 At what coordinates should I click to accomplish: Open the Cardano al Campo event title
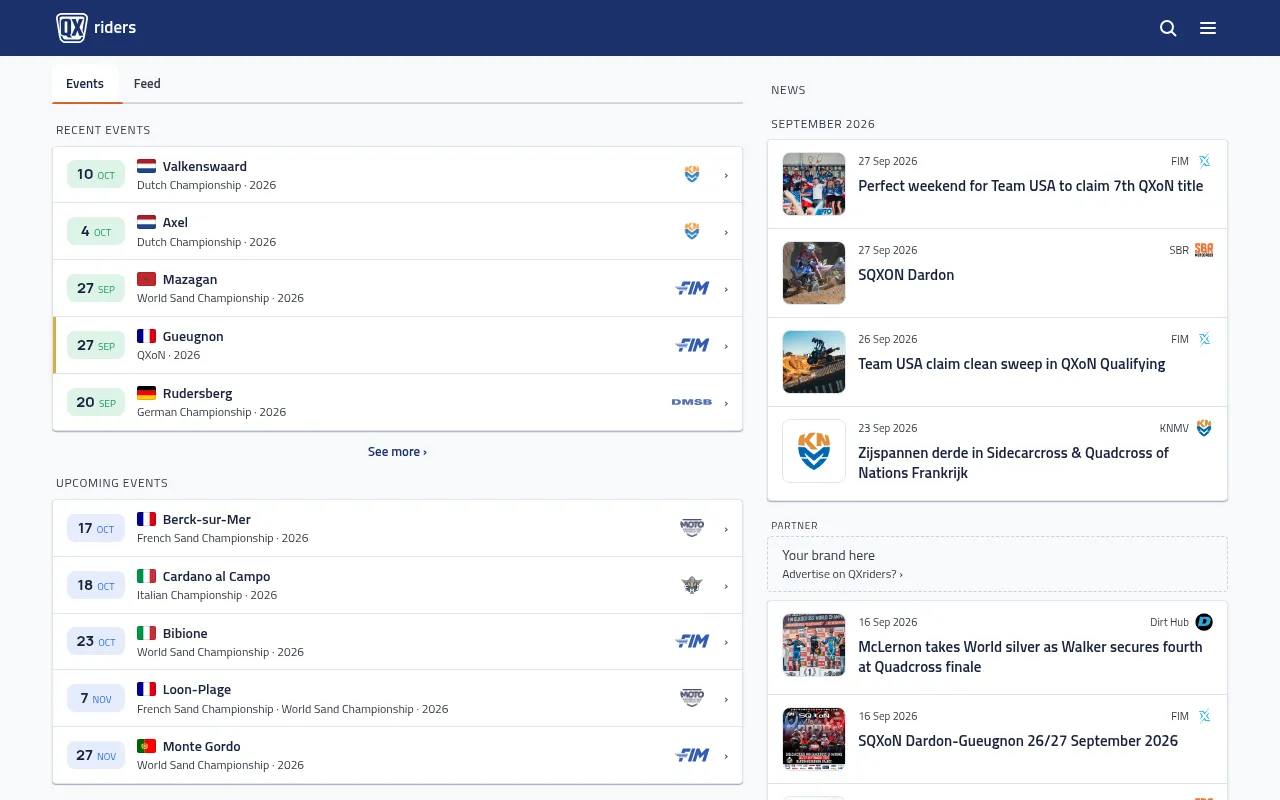(217, 576)
